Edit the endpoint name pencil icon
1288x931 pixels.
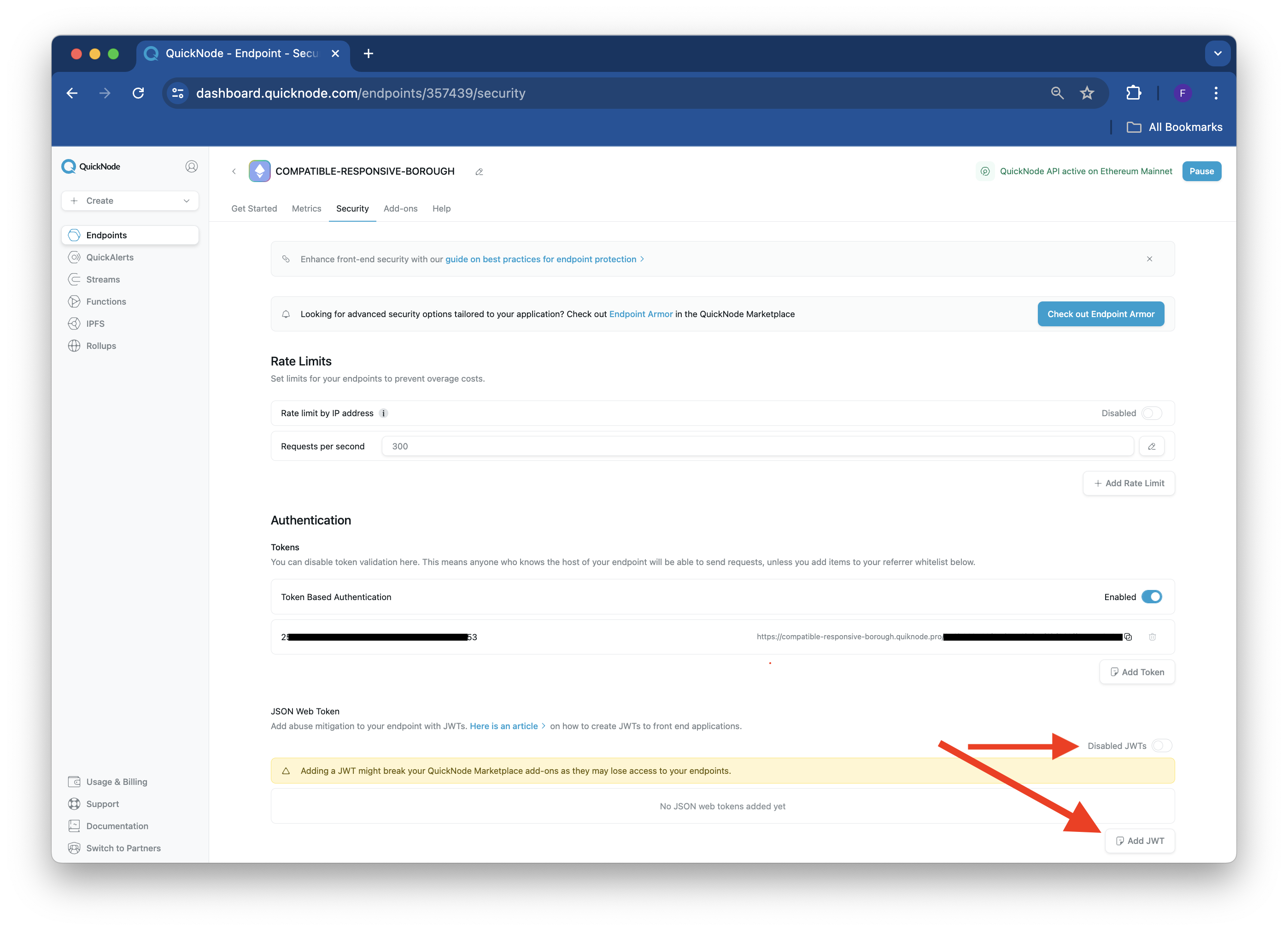pyautogui.click(x=479, y=171)
